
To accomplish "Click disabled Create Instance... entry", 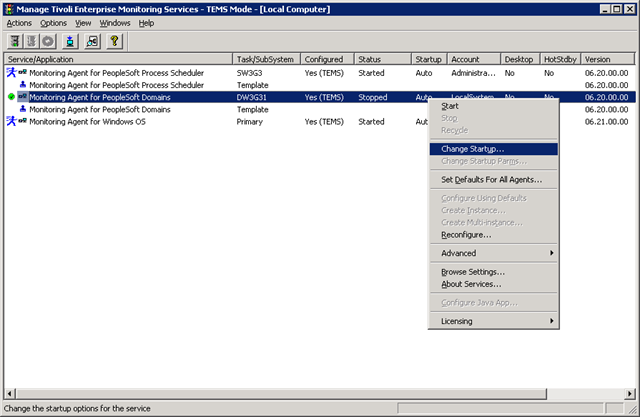I will click(493, 210).
